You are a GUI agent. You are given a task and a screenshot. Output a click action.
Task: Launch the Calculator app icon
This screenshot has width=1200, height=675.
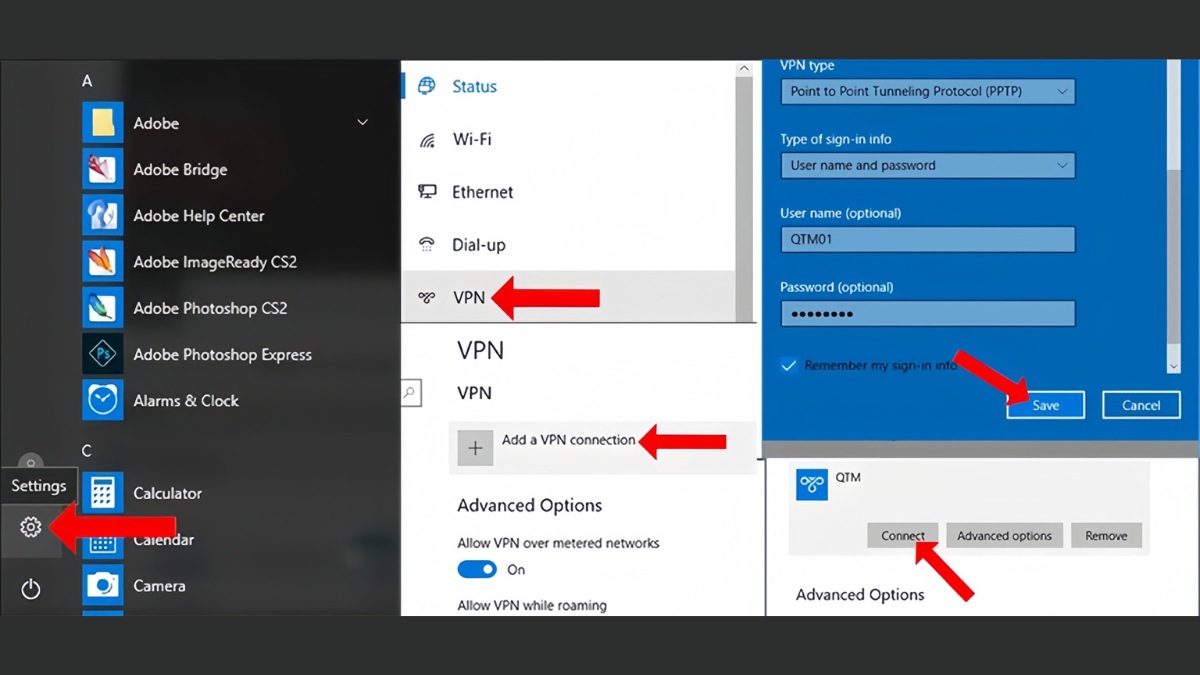[x=102, y=493]
